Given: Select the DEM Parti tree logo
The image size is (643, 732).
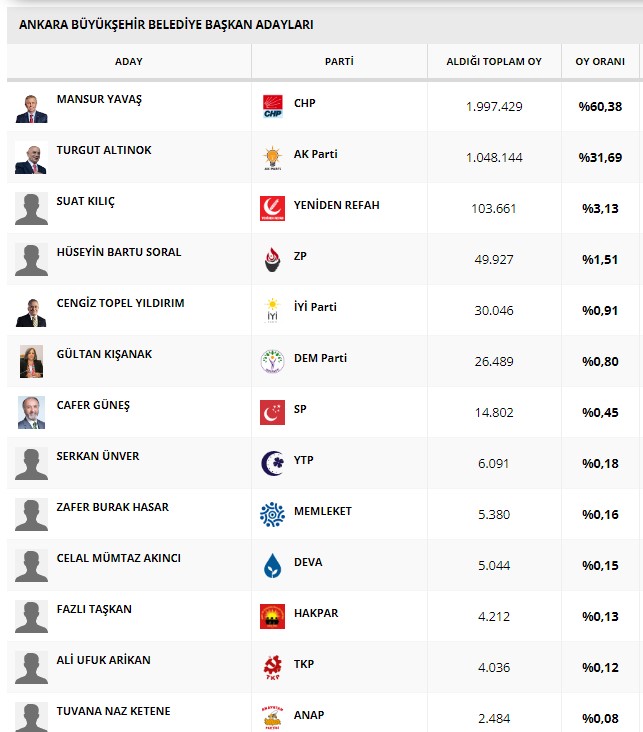Looking at the screenshot, I should (272, 361).
